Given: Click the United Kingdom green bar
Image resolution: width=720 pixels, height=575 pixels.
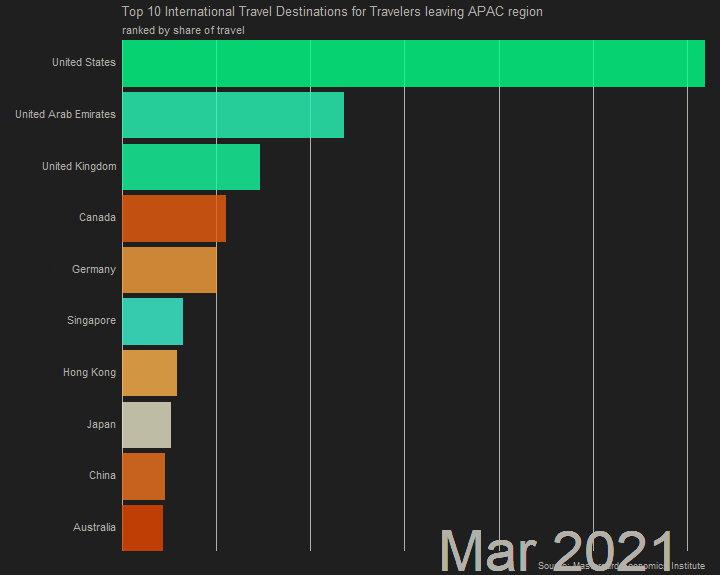Looking at the screenshot, I should coord(191,167).
